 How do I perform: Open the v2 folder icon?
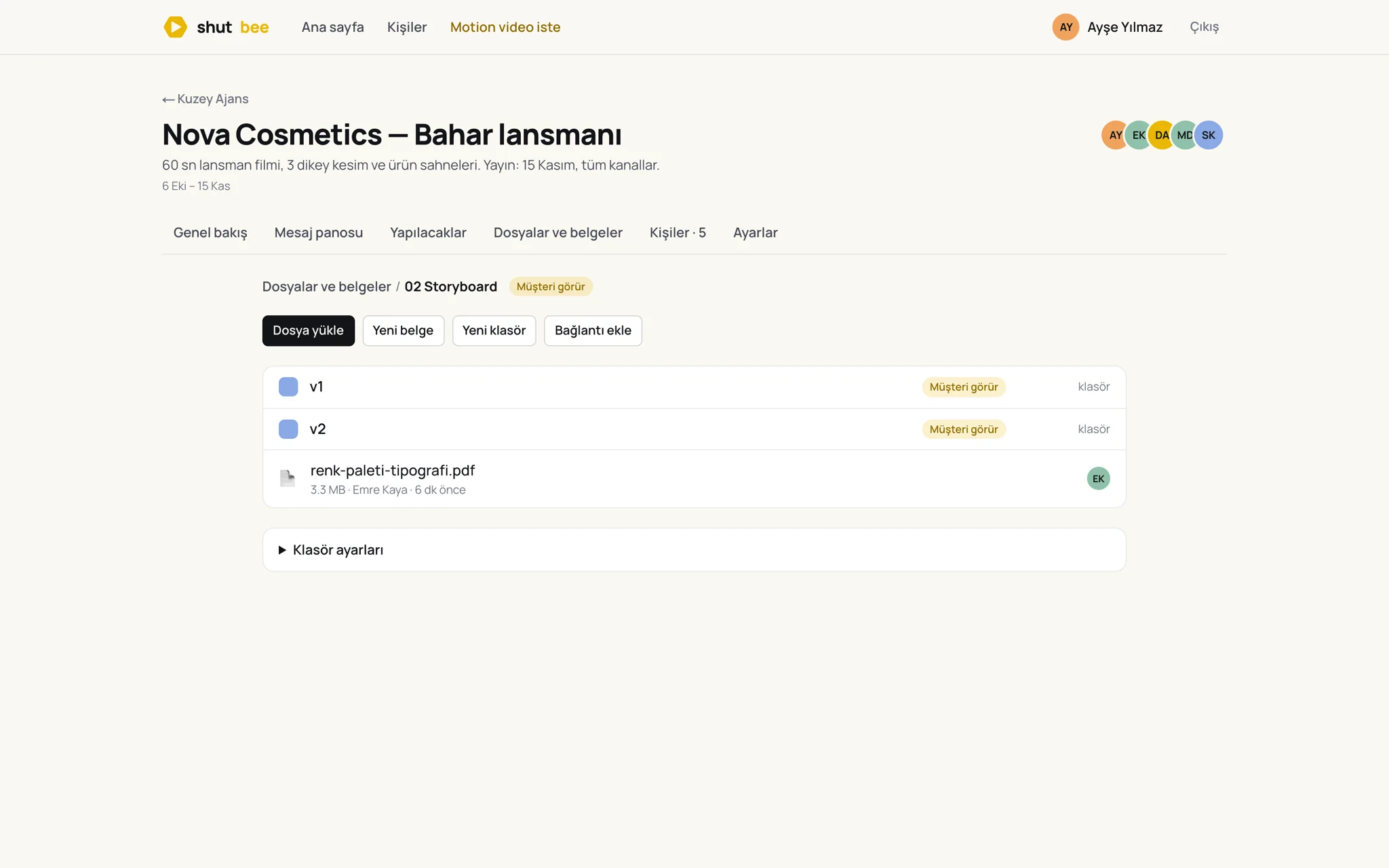pos(288,429)
